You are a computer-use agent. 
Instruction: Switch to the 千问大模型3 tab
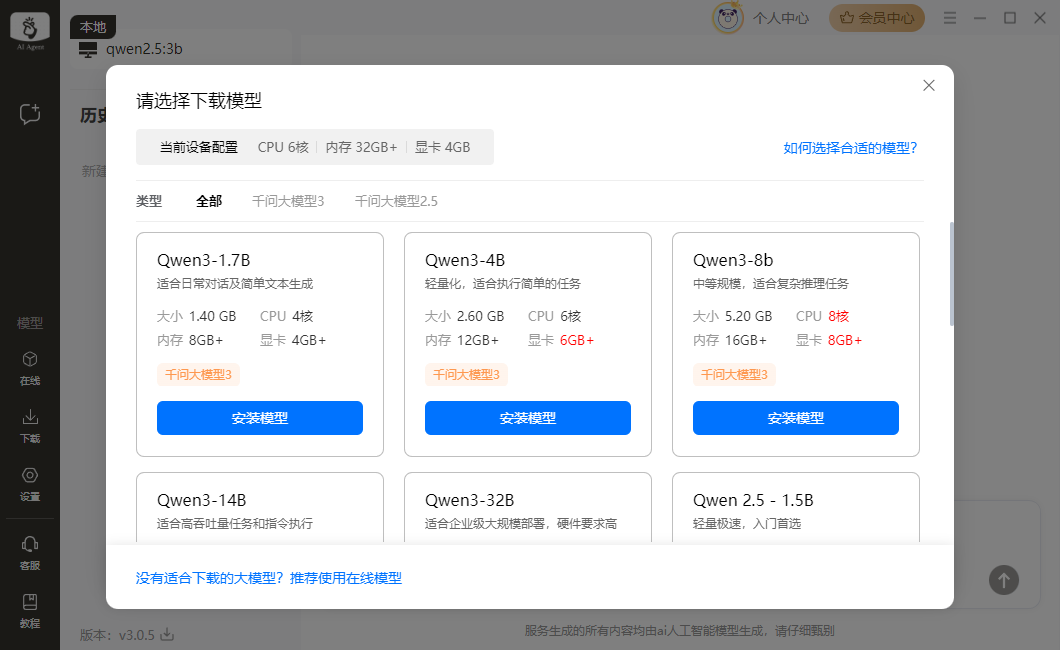pos(288,201)
